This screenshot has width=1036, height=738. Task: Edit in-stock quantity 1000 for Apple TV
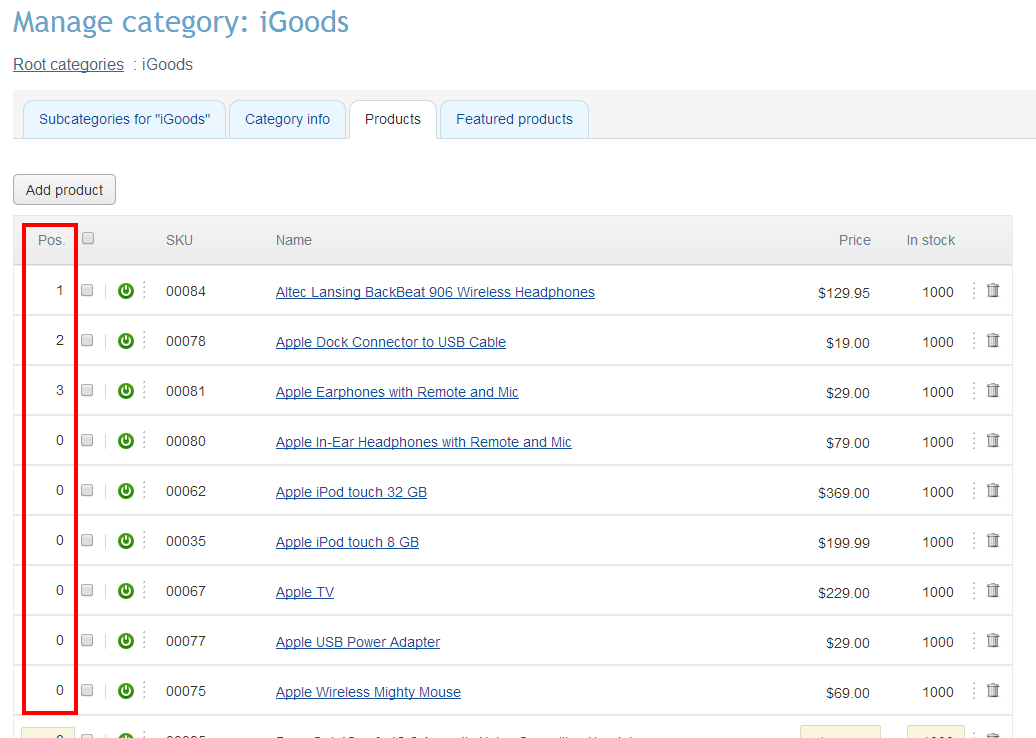(938, 592)
